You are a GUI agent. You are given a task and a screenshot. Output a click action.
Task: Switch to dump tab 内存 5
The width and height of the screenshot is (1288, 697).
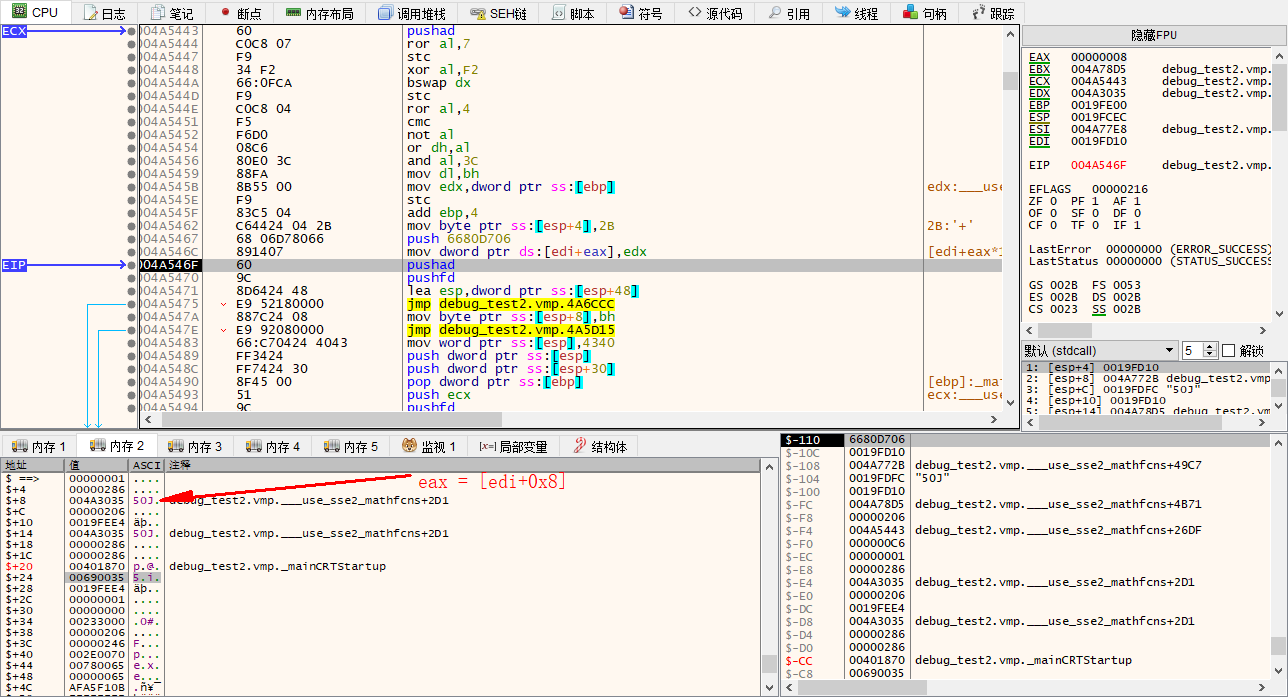pyautogui.click(x=351, y=447)
